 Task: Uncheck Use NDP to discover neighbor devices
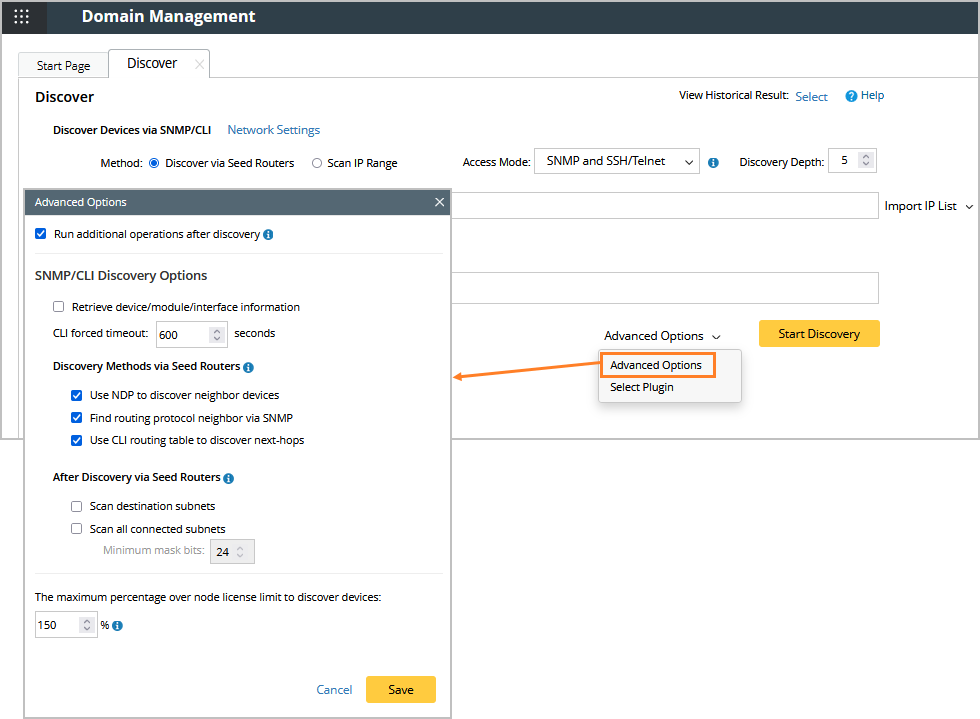[77, 395]
